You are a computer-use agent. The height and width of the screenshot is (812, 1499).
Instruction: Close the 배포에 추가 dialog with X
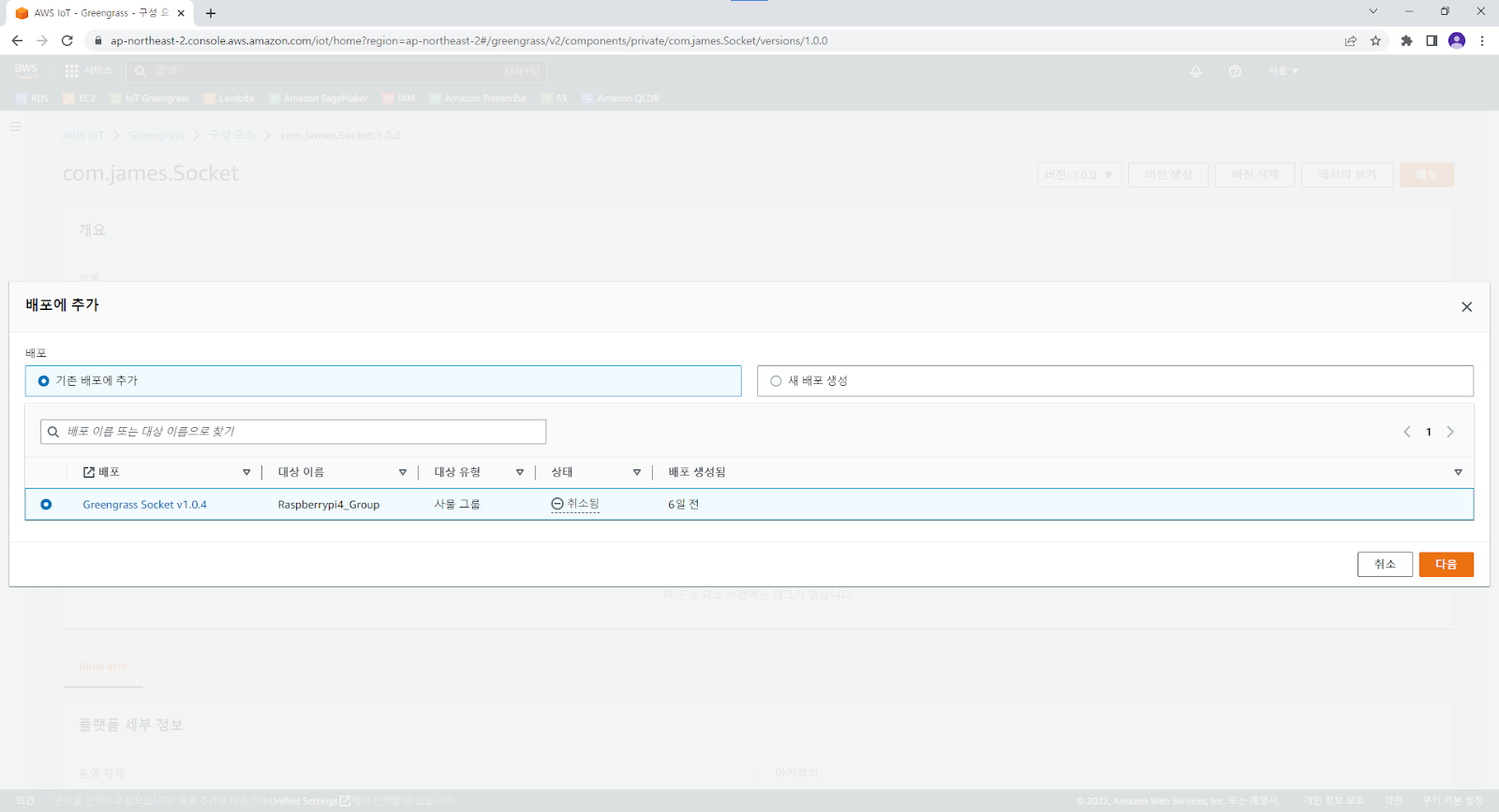[1466, 307]
